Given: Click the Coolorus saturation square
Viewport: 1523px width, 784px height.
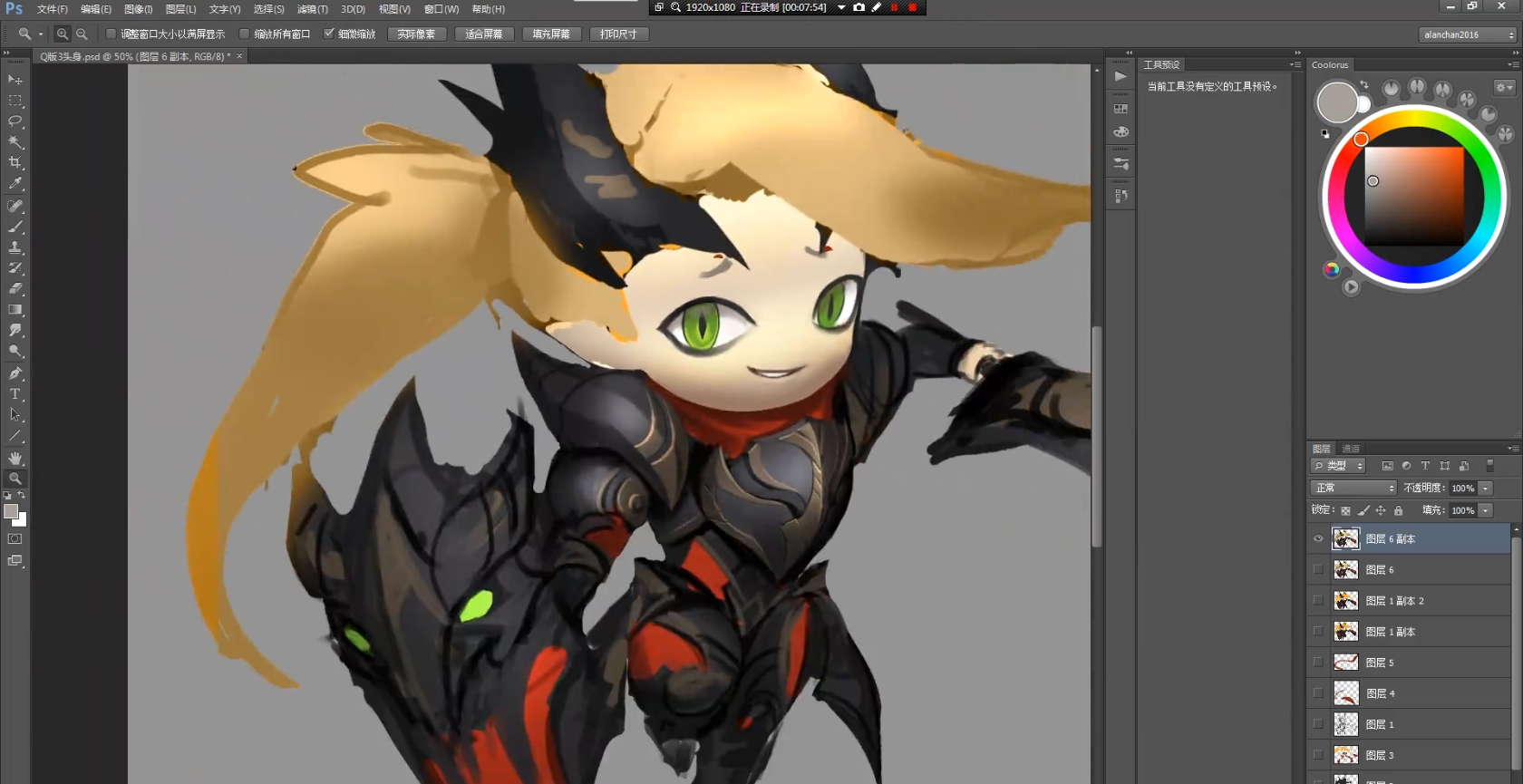Looking at the screenshot, I should [1414, 197].
